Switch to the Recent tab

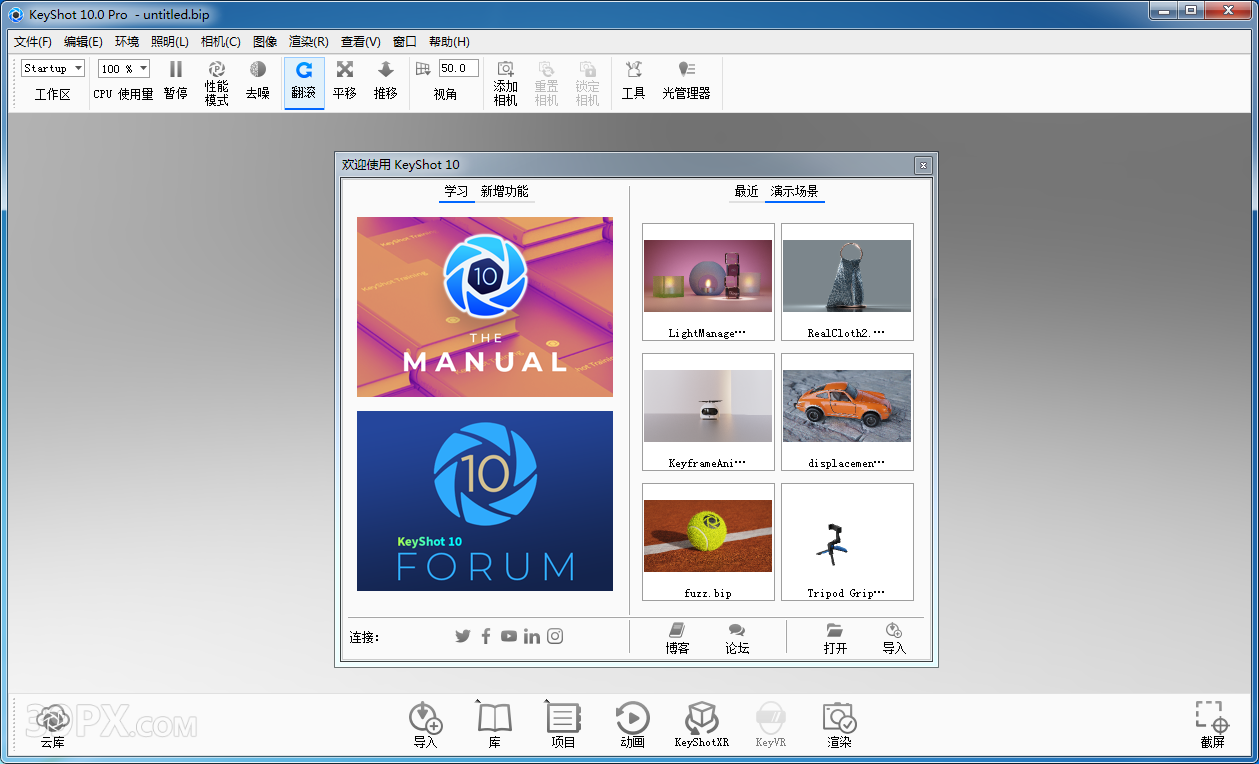(746, 192)
